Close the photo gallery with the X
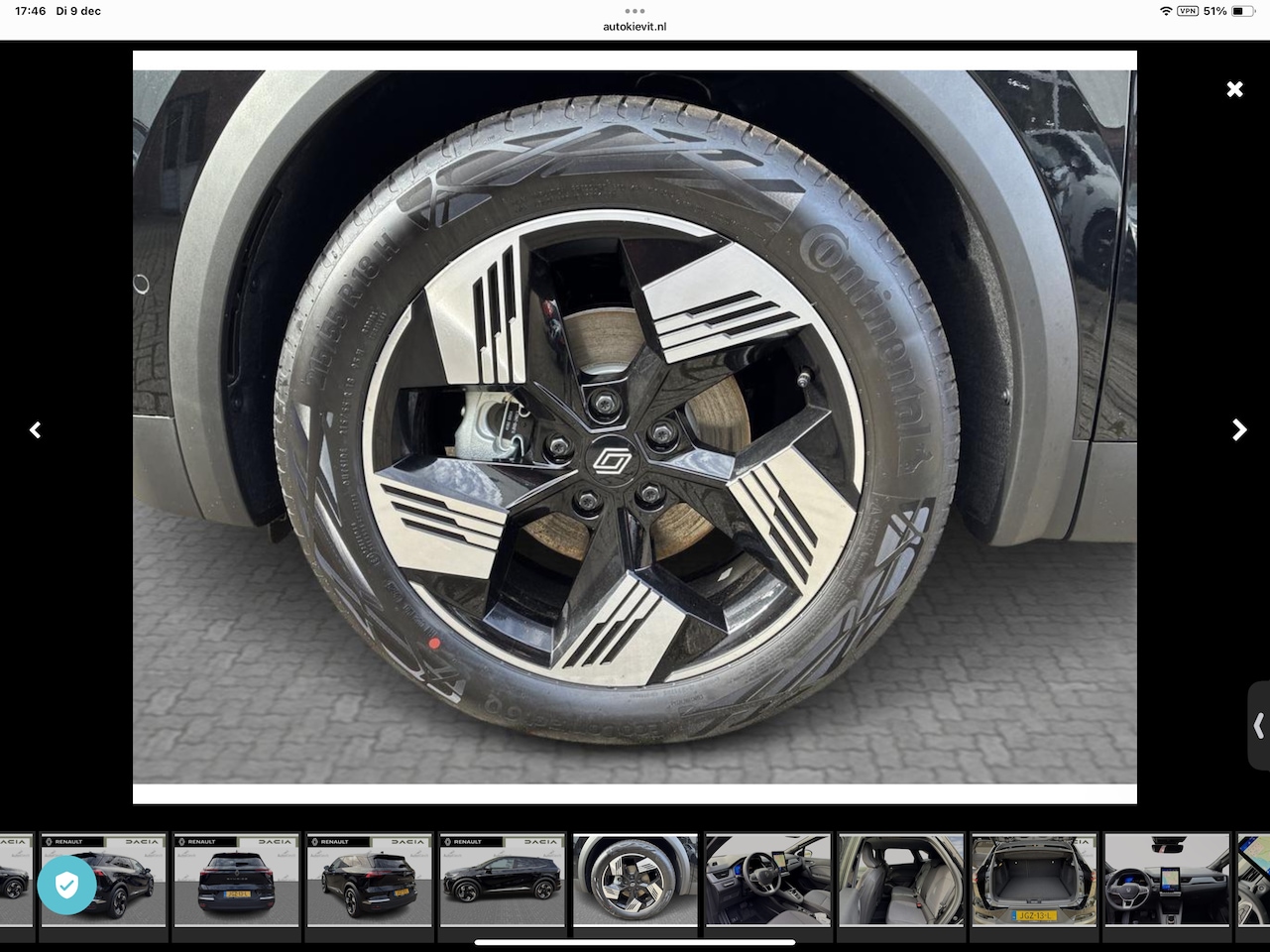 pyautogui.click(x=1234, y=89)
